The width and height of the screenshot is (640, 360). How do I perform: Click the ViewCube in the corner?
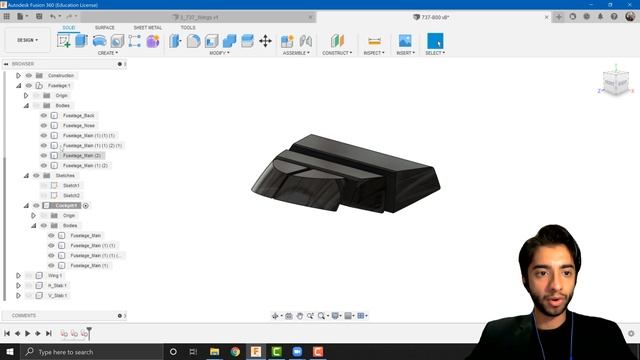tap(616, 83)
